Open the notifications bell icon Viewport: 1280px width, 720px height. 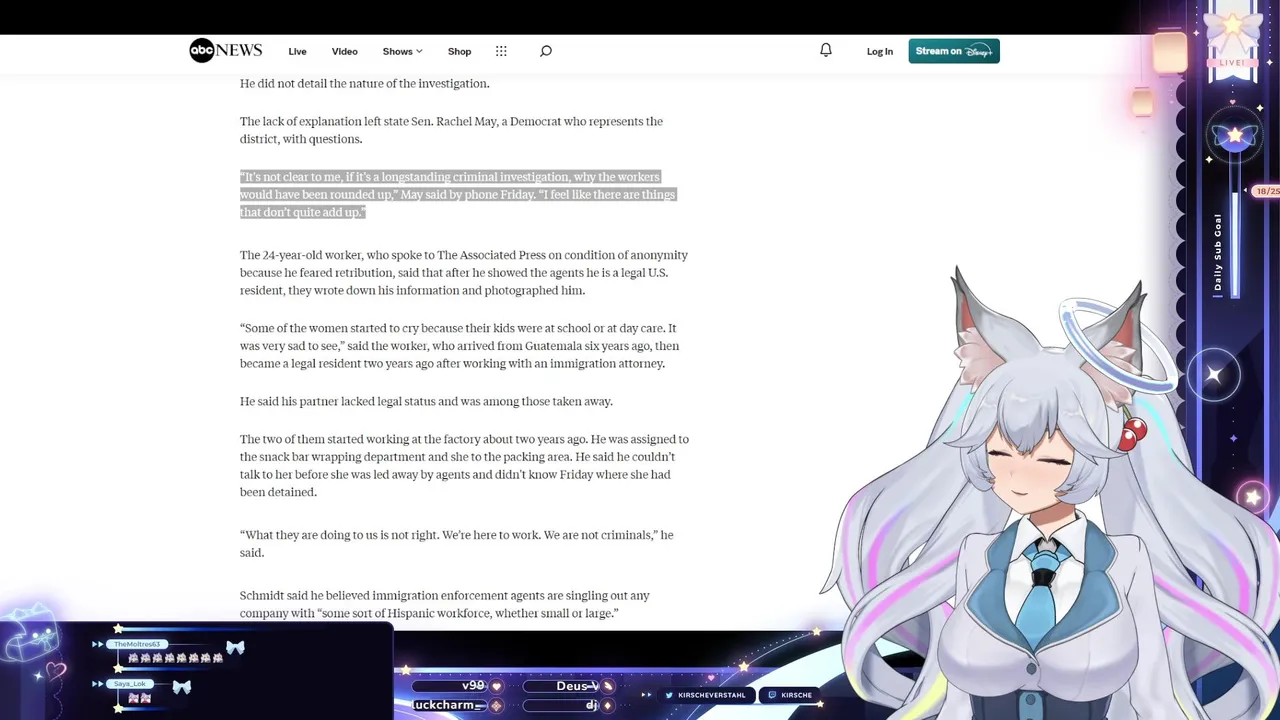[826, 50]
